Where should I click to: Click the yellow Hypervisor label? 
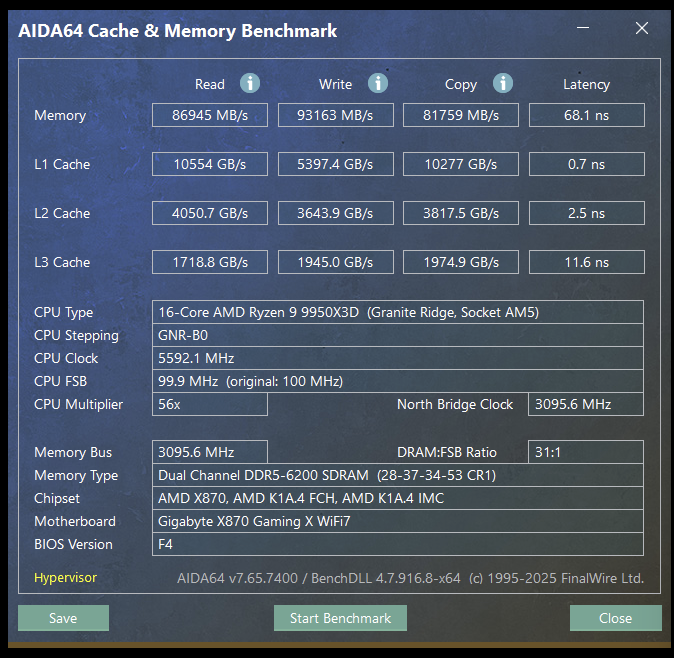pos(65,578)
